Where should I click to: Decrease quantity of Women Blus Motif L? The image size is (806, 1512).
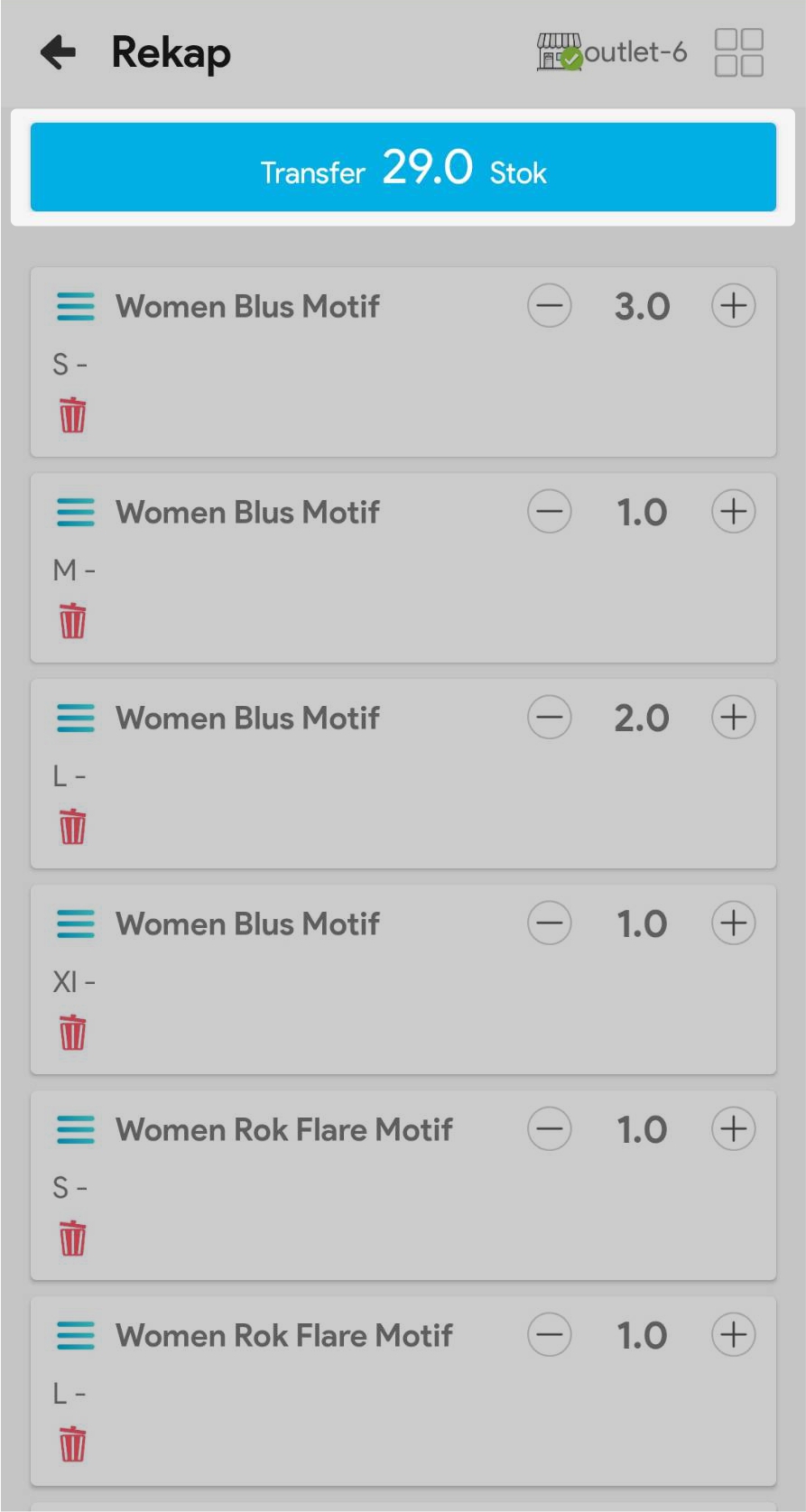point(550,718)
